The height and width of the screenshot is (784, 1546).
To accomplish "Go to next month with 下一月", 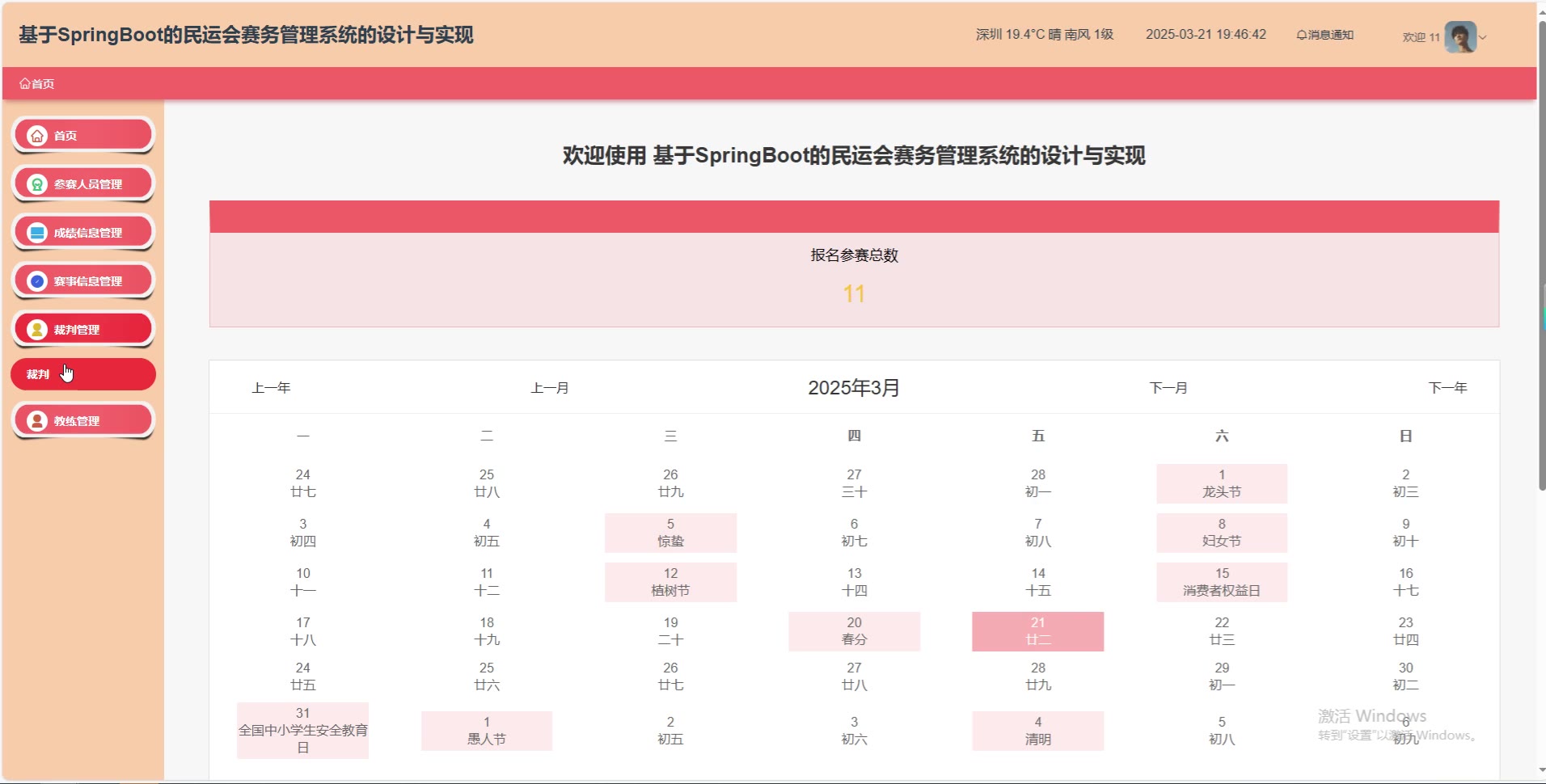I will 1168,388.
